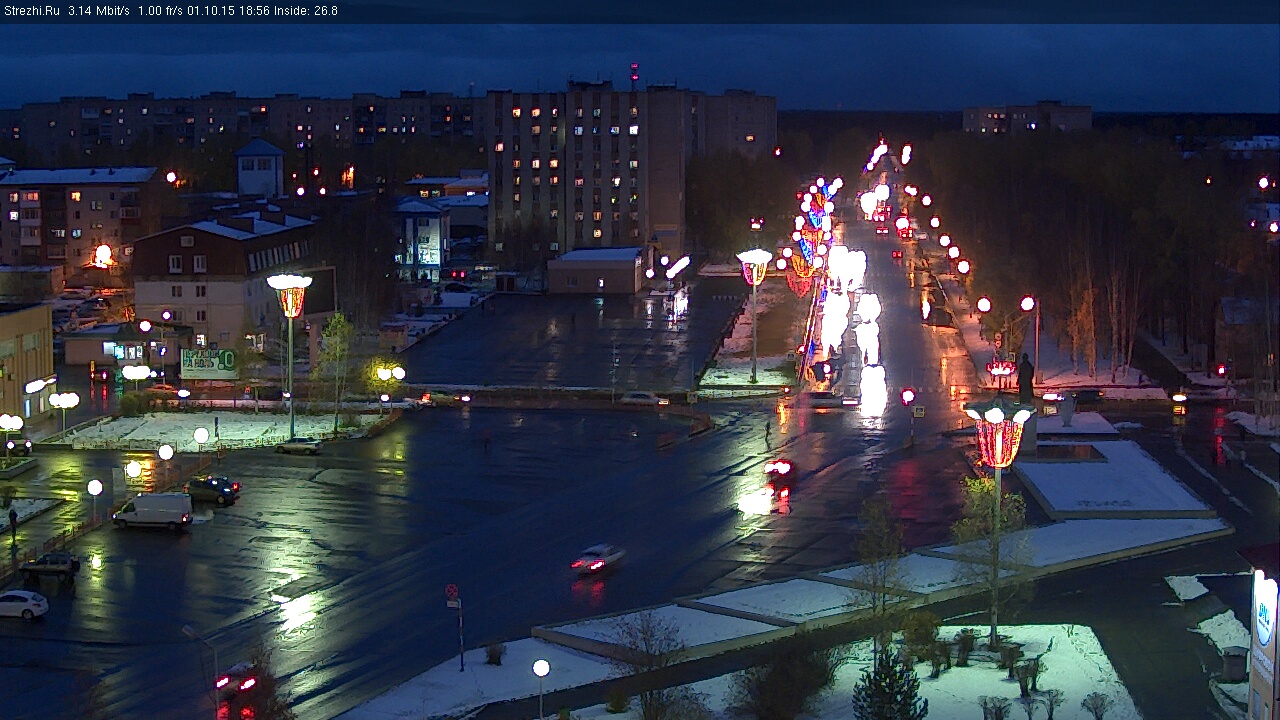Select the 01.10.15 date stamp
Screen dimensions: 1280x720
(x=209, y=11)
